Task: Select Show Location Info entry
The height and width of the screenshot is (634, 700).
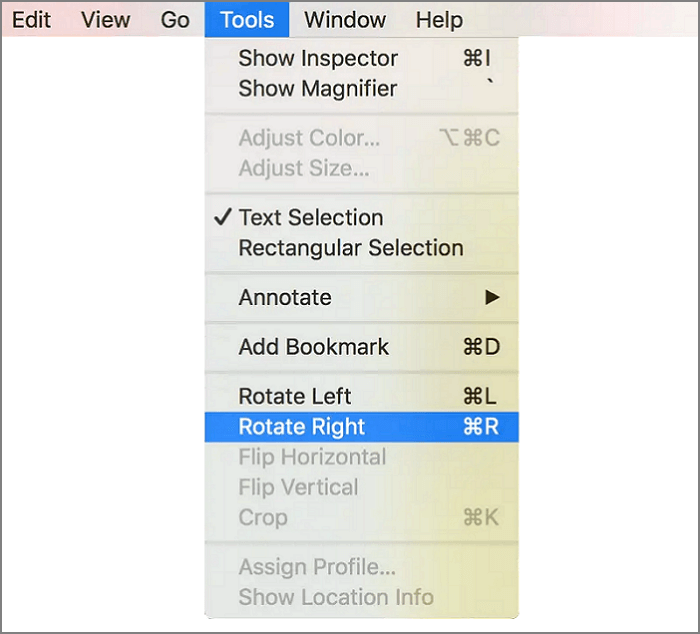Action: pos(336,597)
